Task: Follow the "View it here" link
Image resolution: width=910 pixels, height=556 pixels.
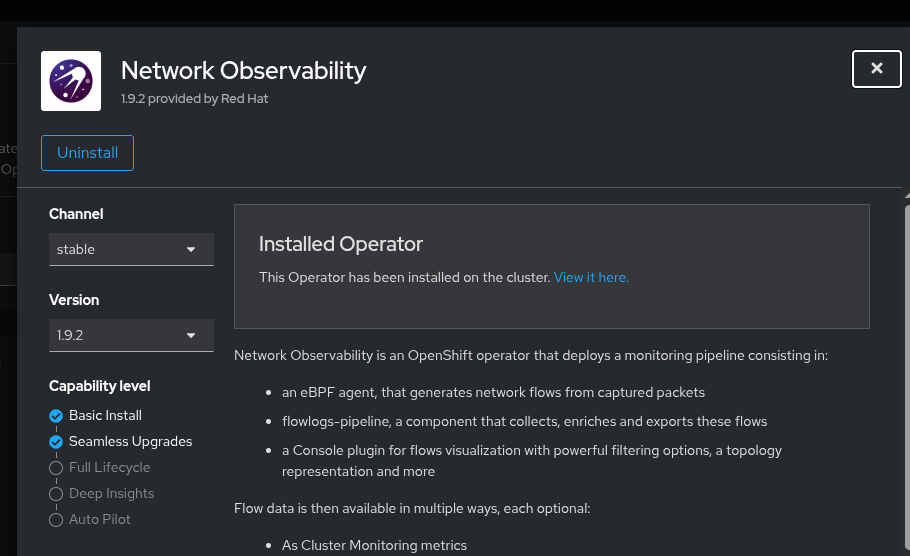Action: [x=591, y=277]
